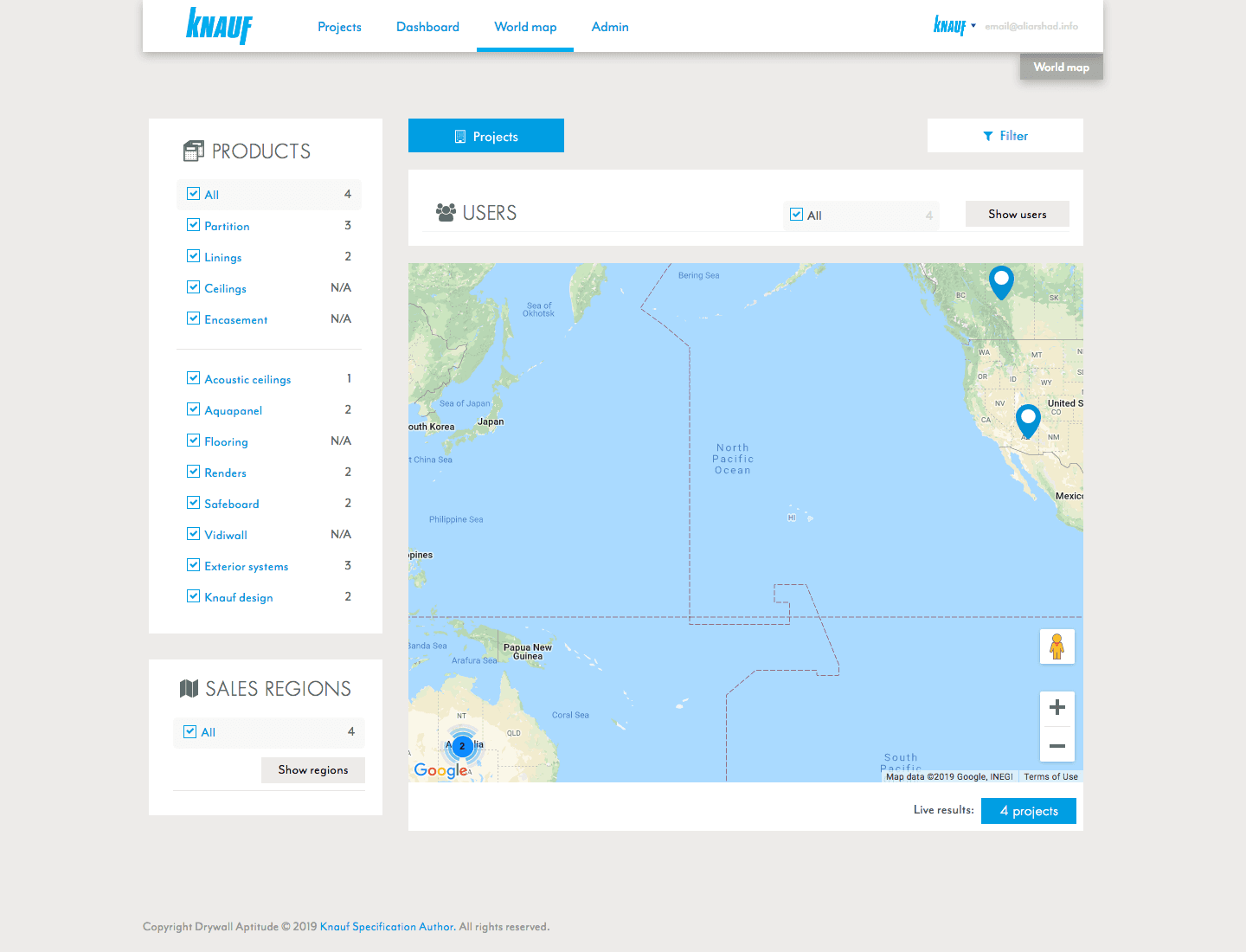1246x952 pixels.
Task: Open the Dashboard tab
Action: pos(427,27)
